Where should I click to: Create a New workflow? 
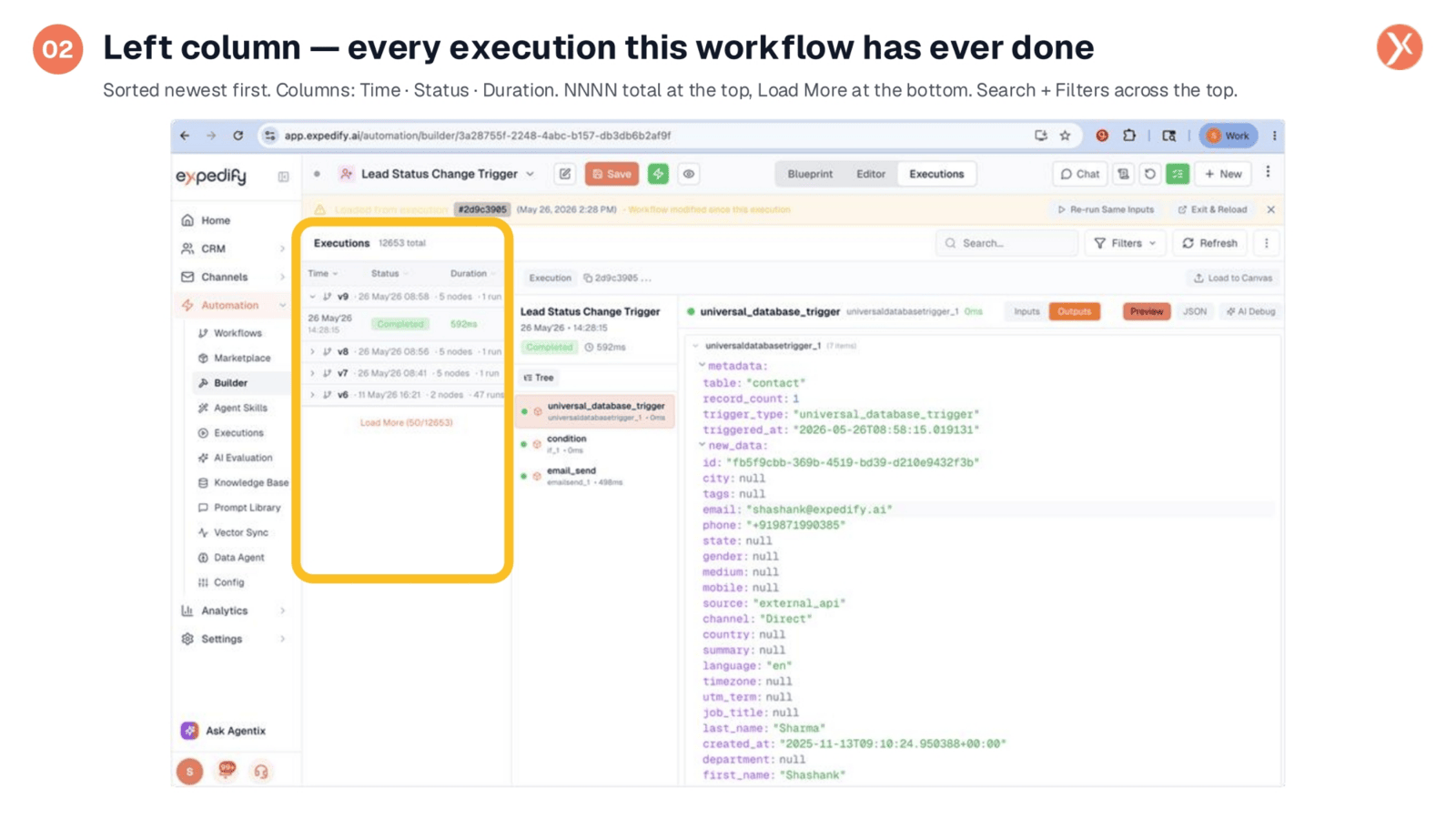1222,174
